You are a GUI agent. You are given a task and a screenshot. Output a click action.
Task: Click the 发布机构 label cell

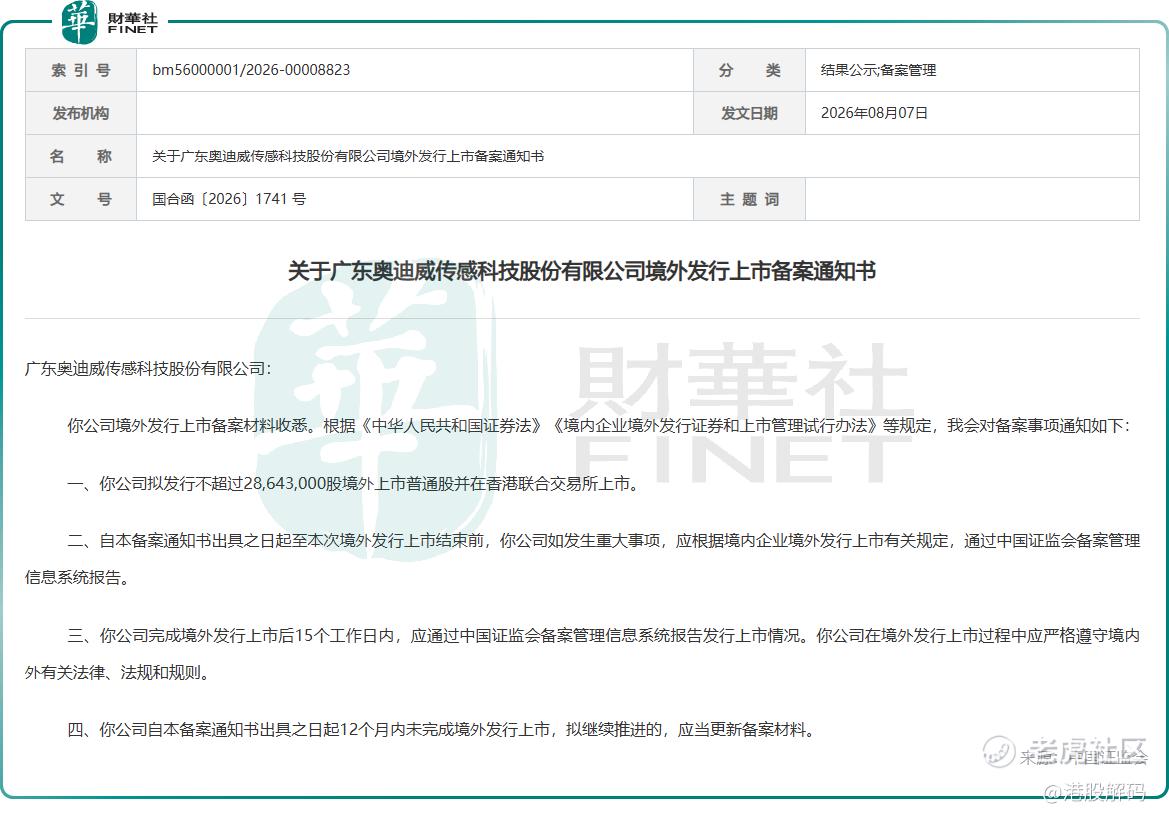click(x=81, y=113)
